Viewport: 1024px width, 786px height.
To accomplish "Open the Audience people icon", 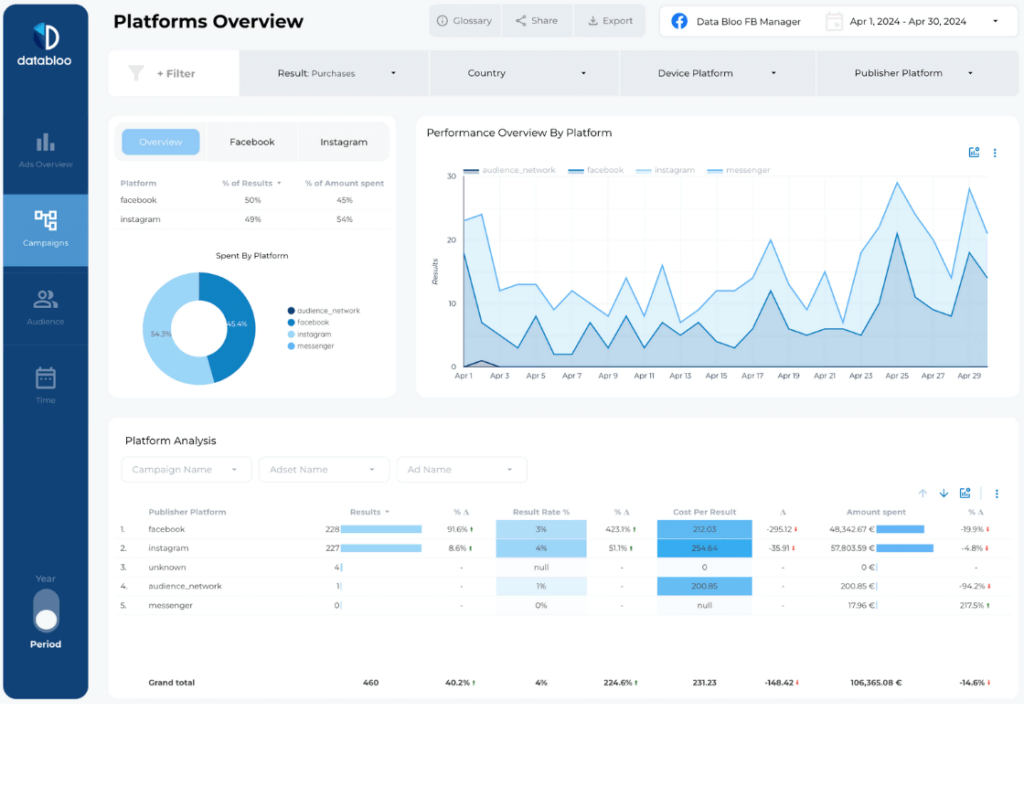I will [45, 299].
